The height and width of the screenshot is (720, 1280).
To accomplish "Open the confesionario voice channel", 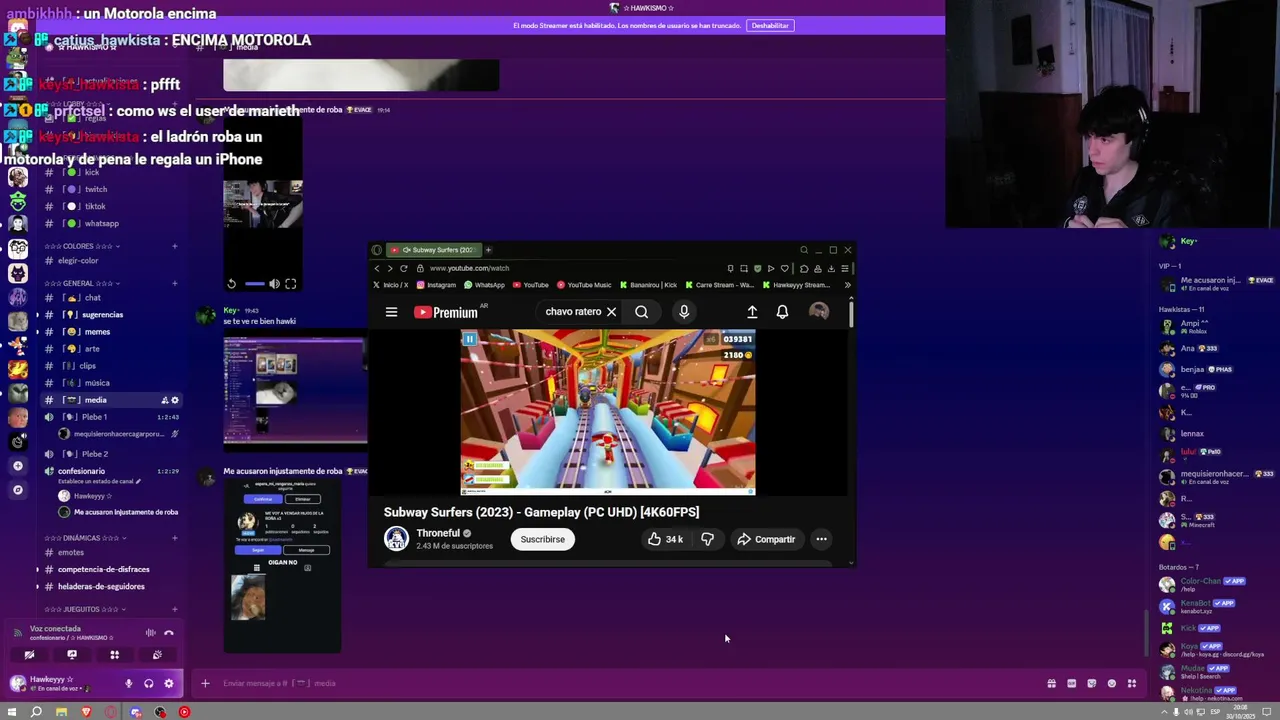I will [82, 471].
